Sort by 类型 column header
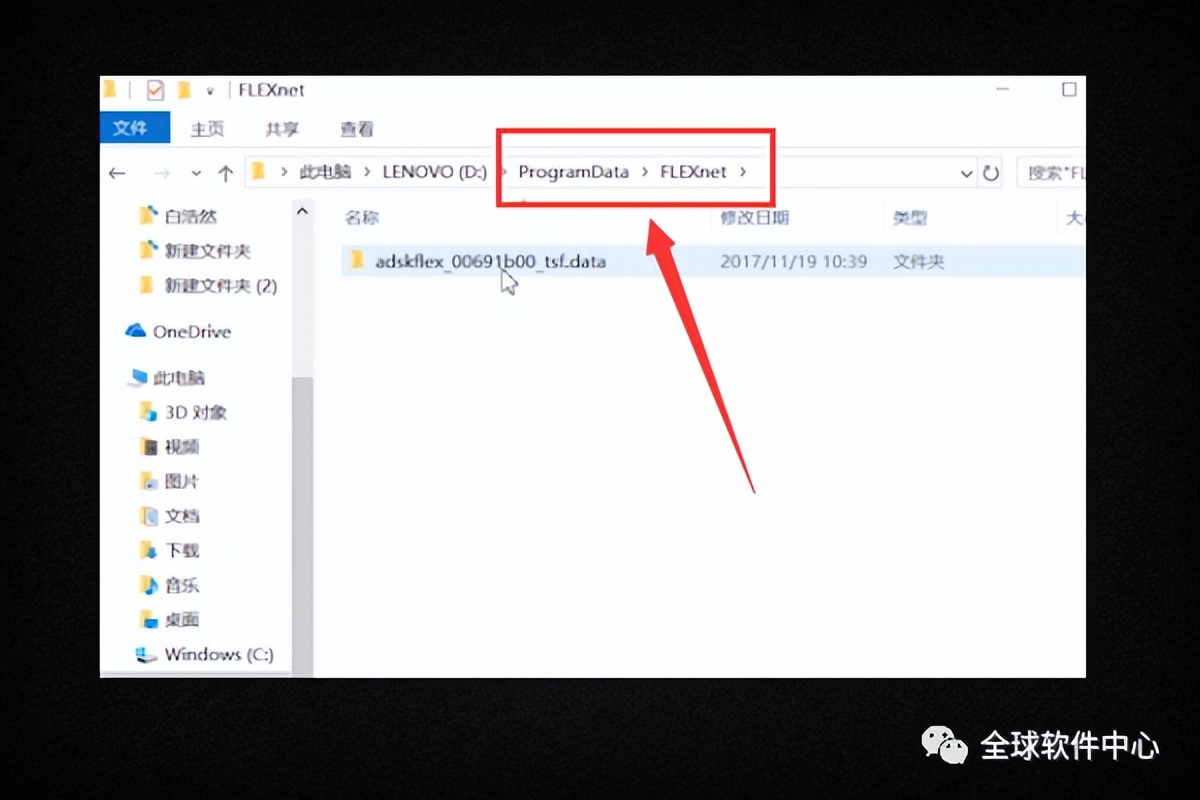 tap(911, 217)
